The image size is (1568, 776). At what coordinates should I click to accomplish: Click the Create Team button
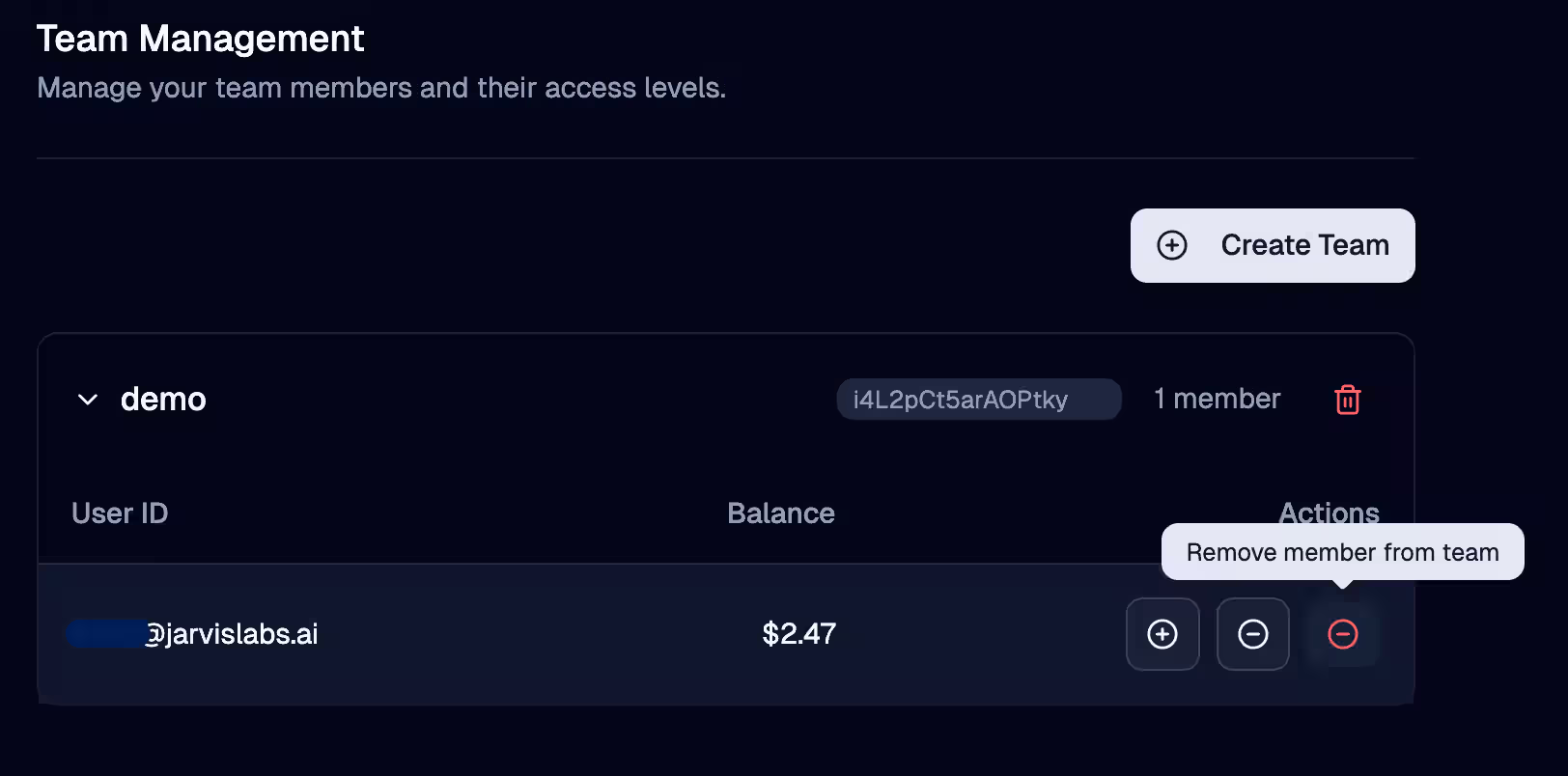tap(1273, 245)
